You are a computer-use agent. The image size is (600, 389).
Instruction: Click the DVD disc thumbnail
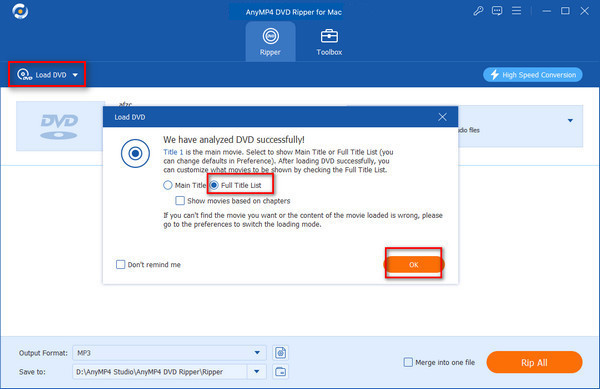tap(60, 126)
